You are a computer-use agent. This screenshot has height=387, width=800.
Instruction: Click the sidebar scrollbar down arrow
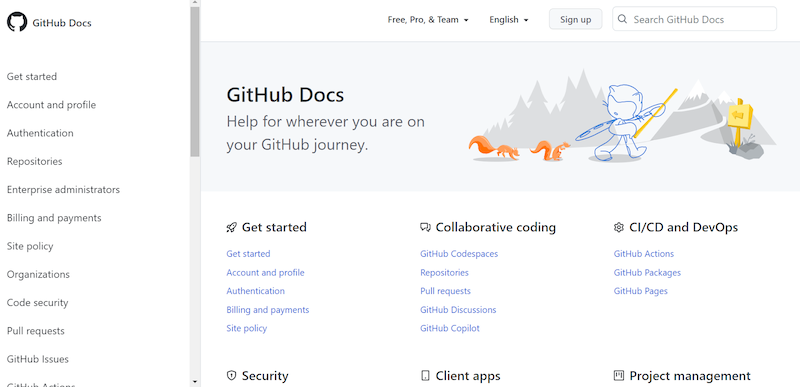[195, 381]
